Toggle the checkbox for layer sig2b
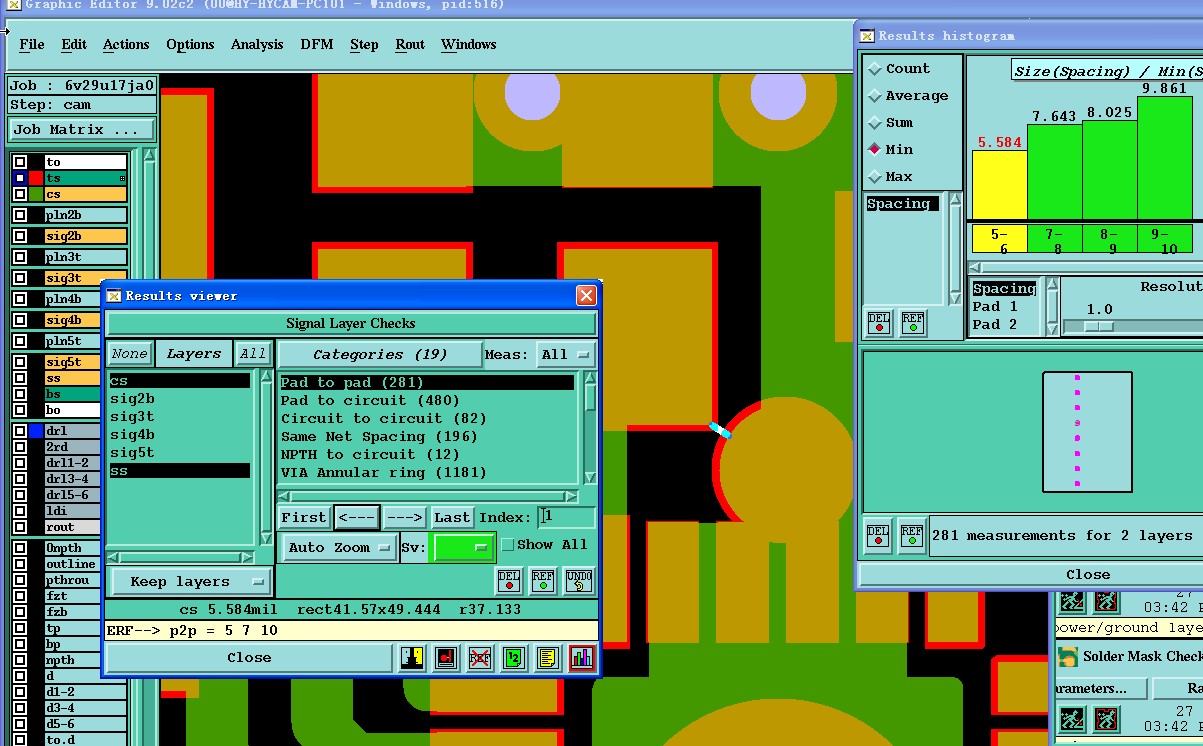This screenshot has width=1203, height=746. pyautogui.click(x=19, y=236)
